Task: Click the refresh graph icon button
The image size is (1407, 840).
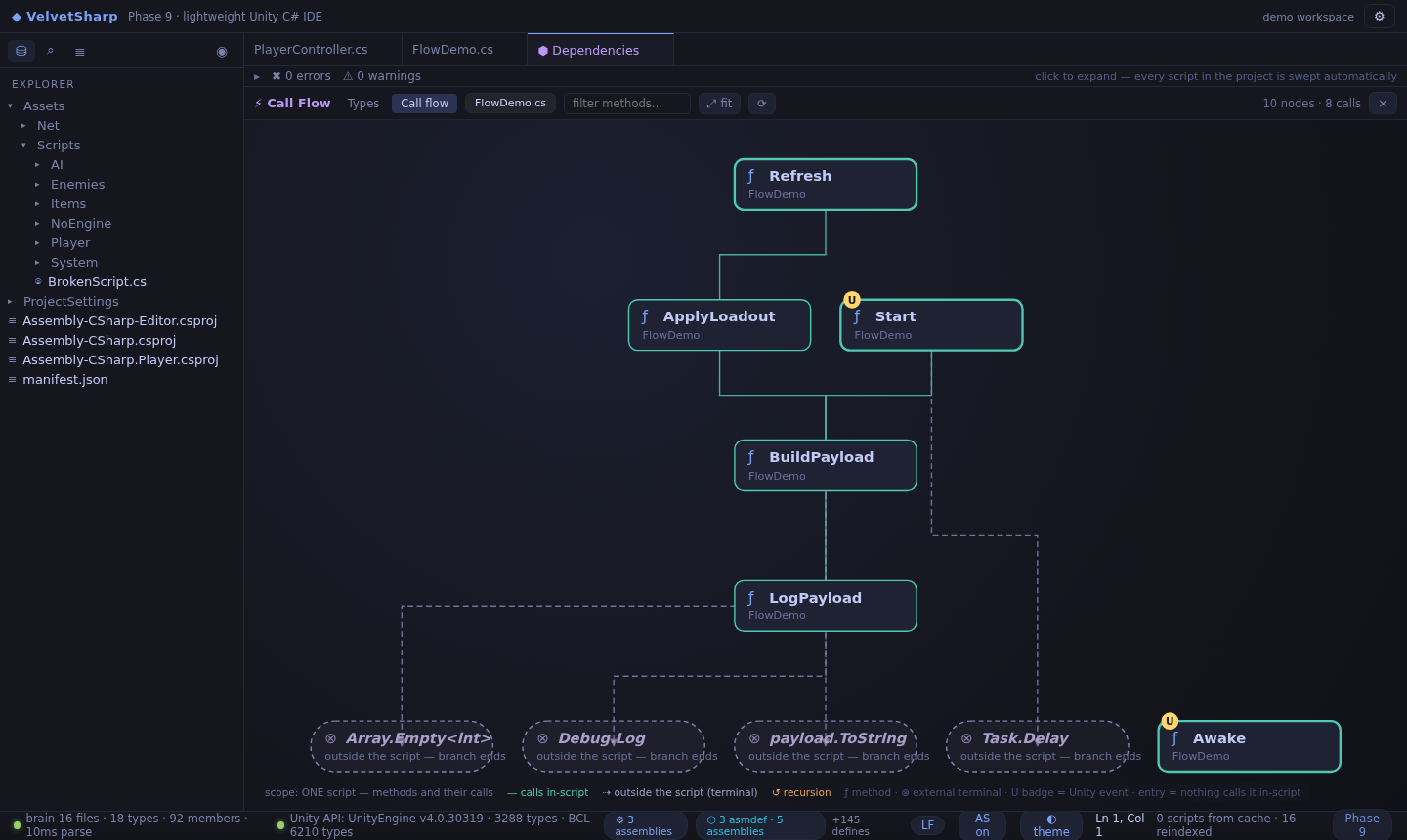Action: pos(762,104)
